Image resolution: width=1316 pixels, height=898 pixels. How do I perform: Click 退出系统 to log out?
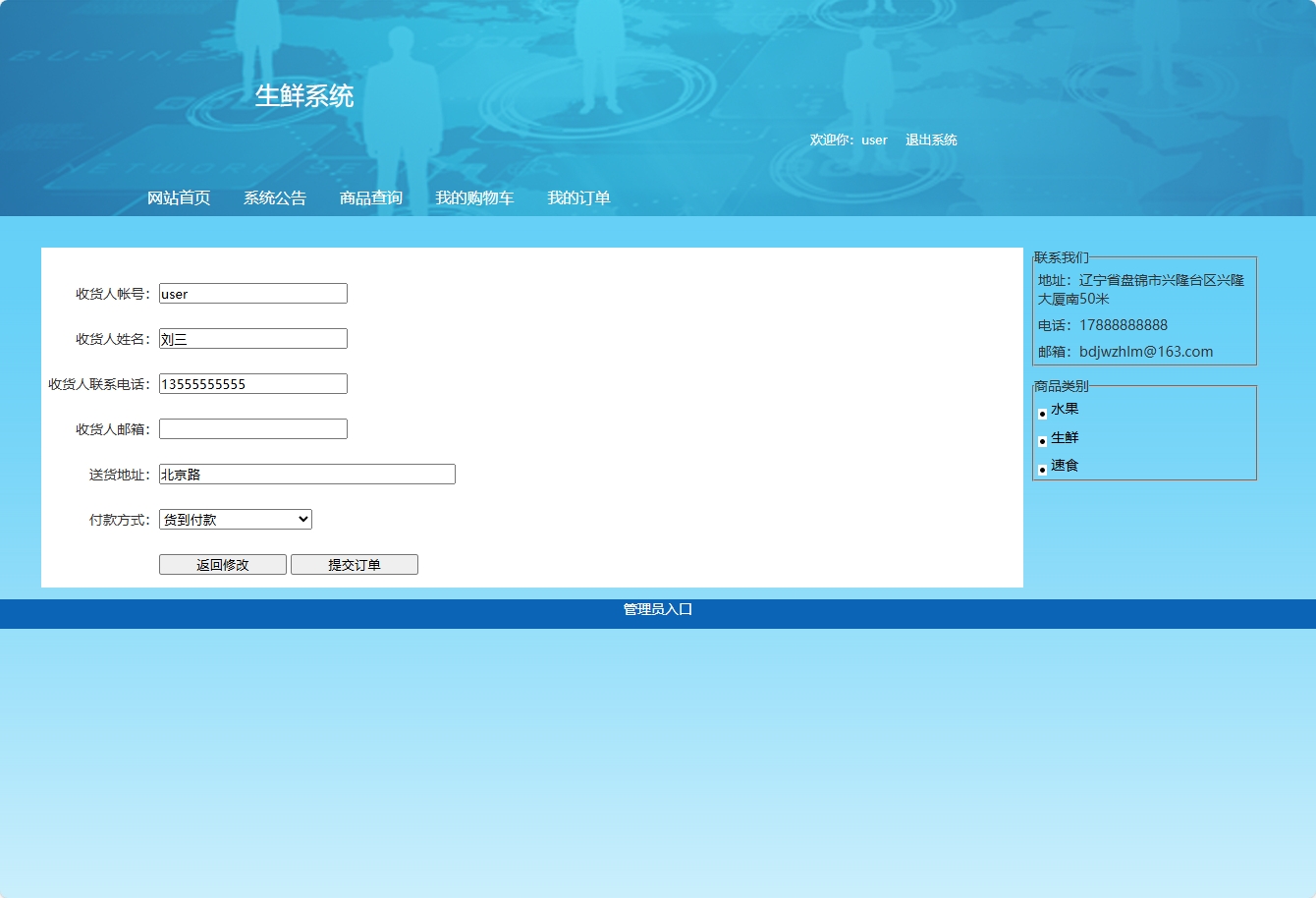point(930,140)
